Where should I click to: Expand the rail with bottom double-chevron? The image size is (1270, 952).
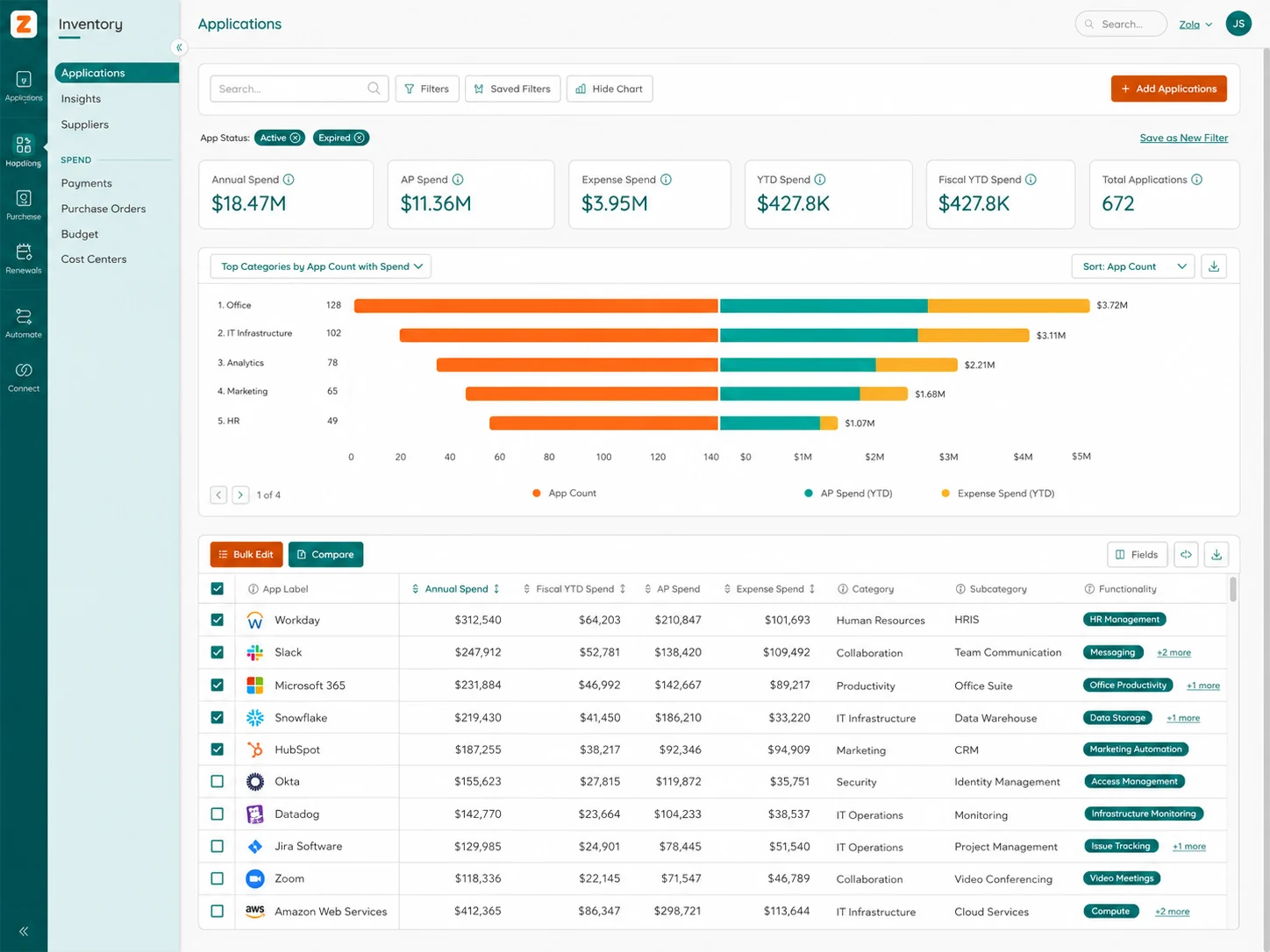(24, 932)
